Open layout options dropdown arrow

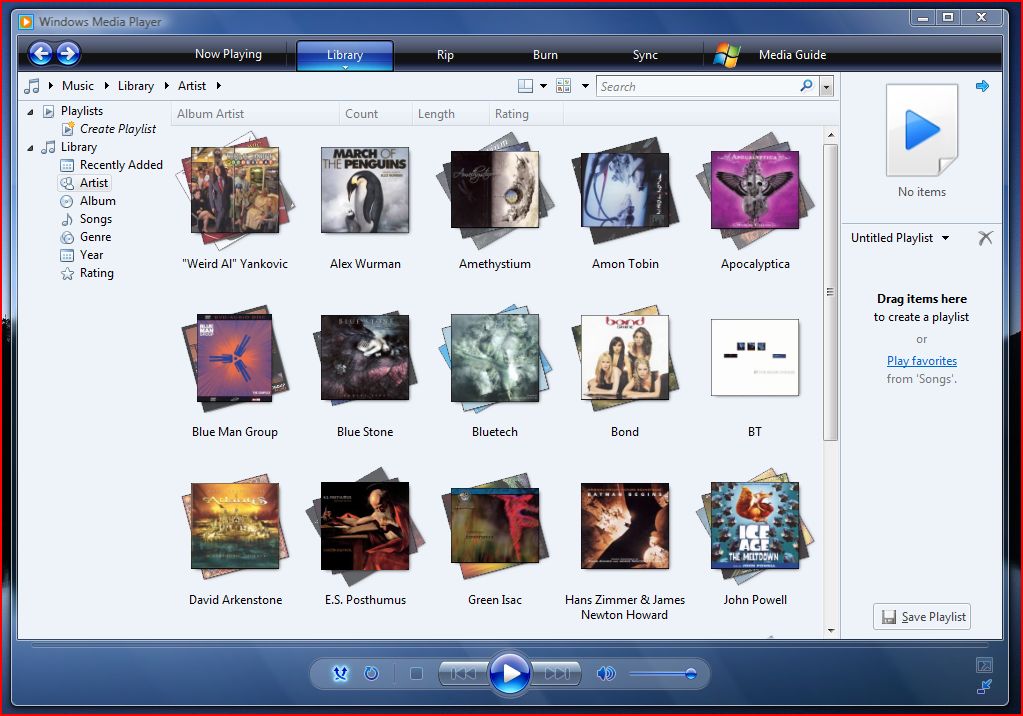pos(543,86)
